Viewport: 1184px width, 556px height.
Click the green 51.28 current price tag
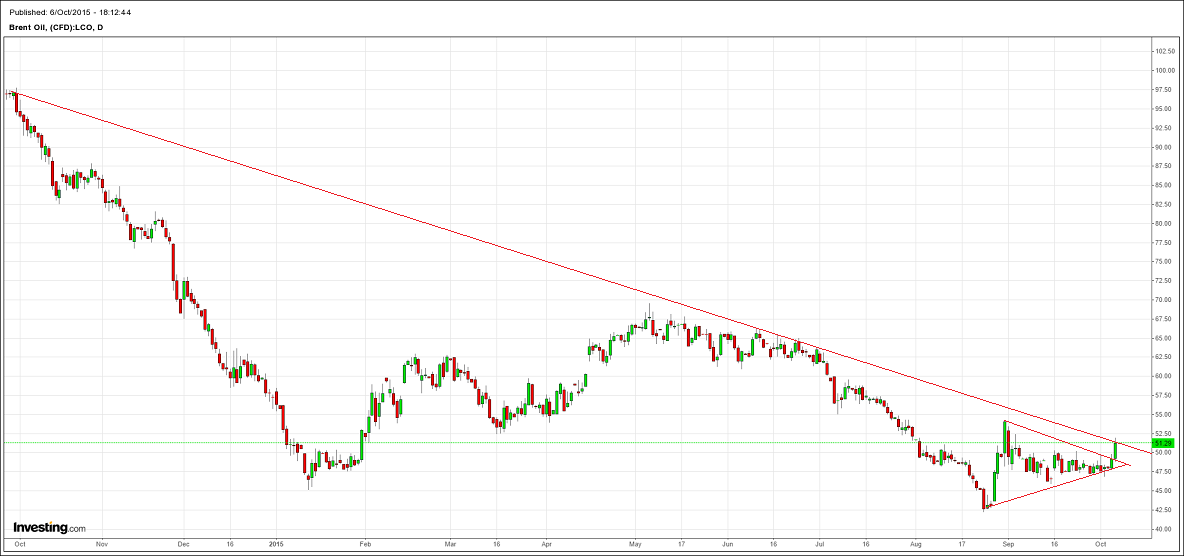1163,442
